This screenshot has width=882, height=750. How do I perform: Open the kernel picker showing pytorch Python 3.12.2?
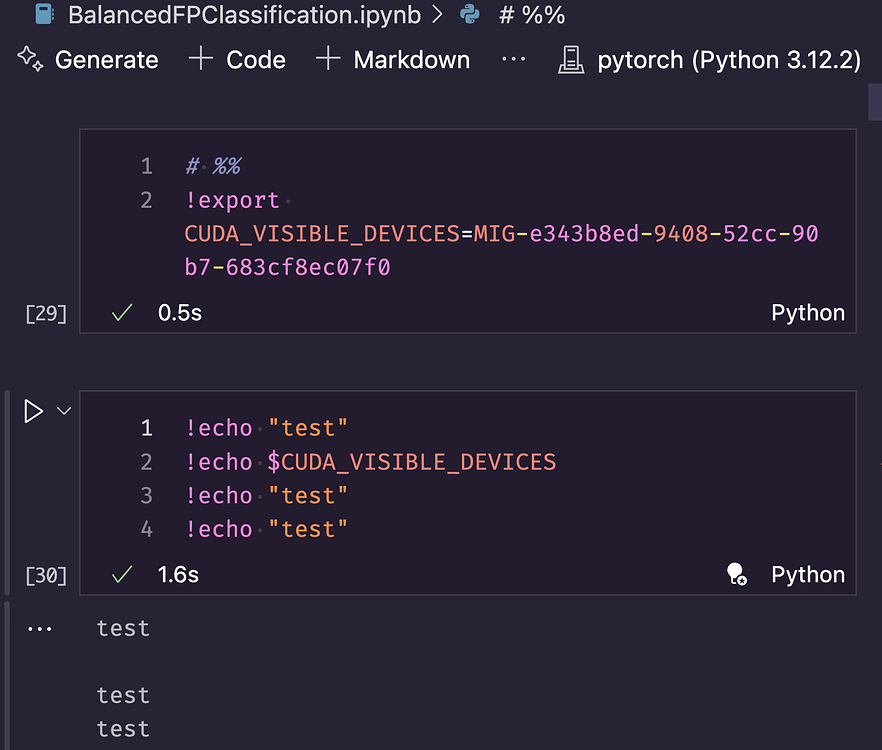(728, 60)
